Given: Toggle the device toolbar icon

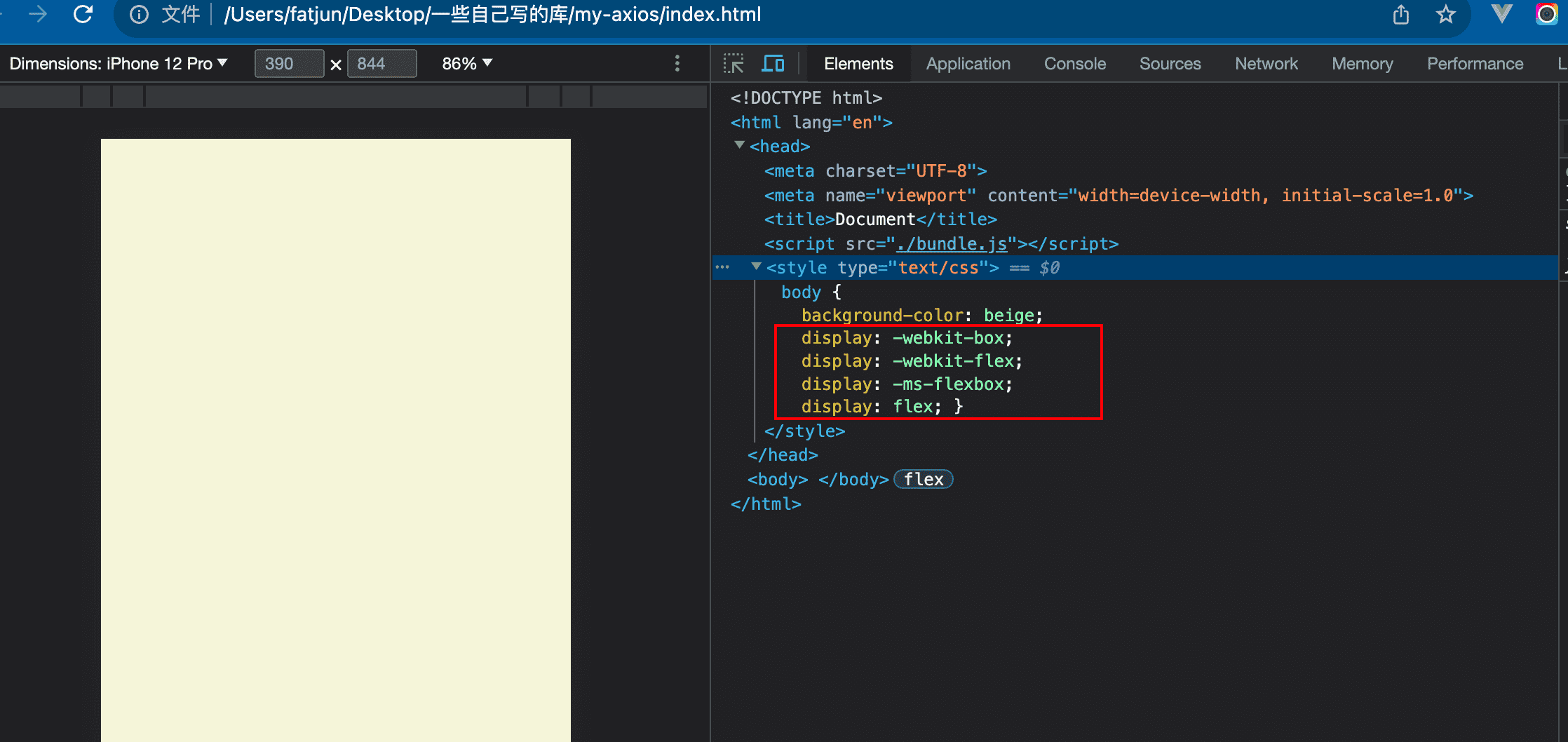Looking at the screenshot, I should pyautogui.click(x=773, y=64).
